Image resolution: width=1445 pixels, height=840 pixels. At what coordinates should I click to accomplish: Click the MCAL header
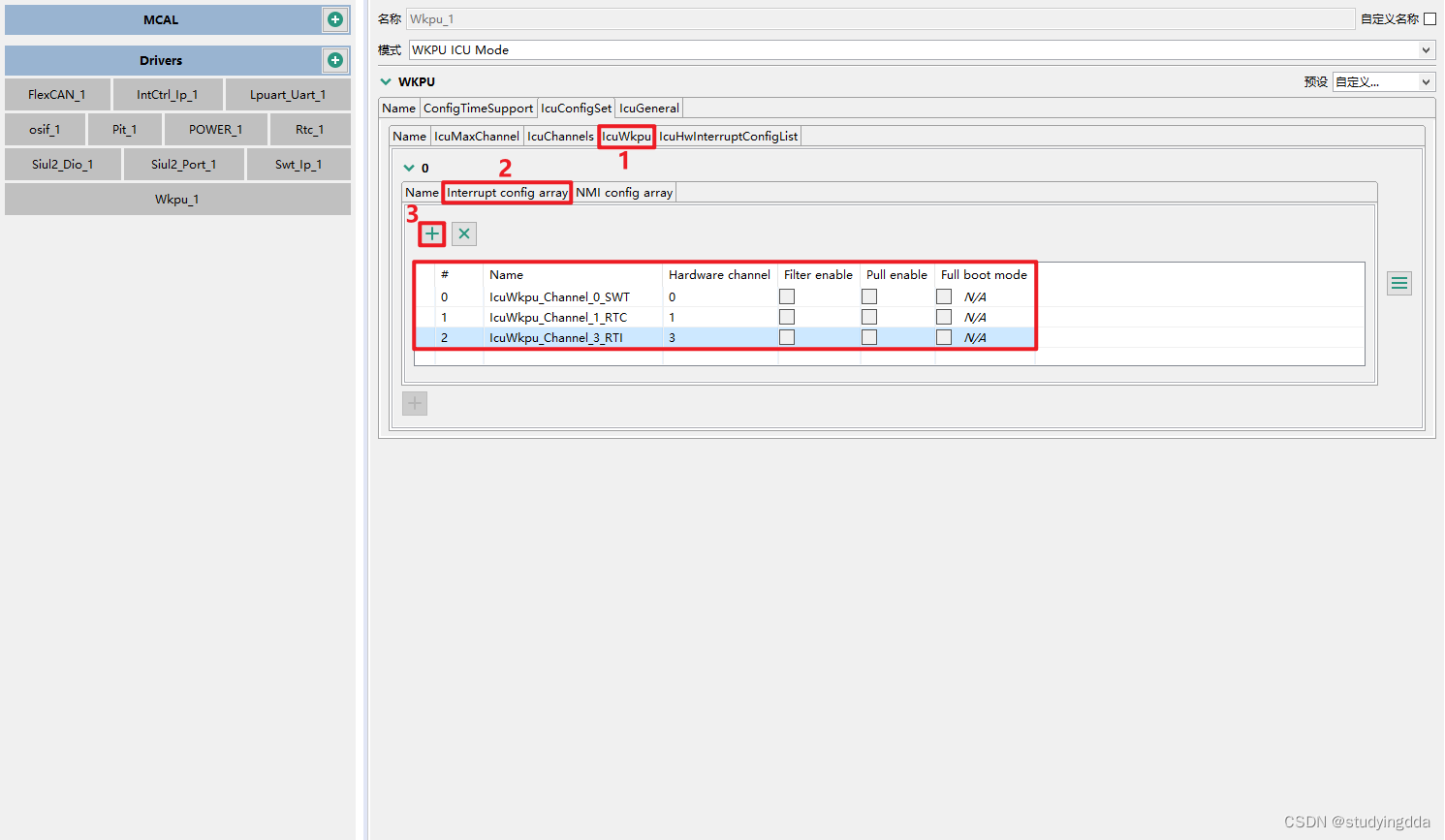(161, 19)
